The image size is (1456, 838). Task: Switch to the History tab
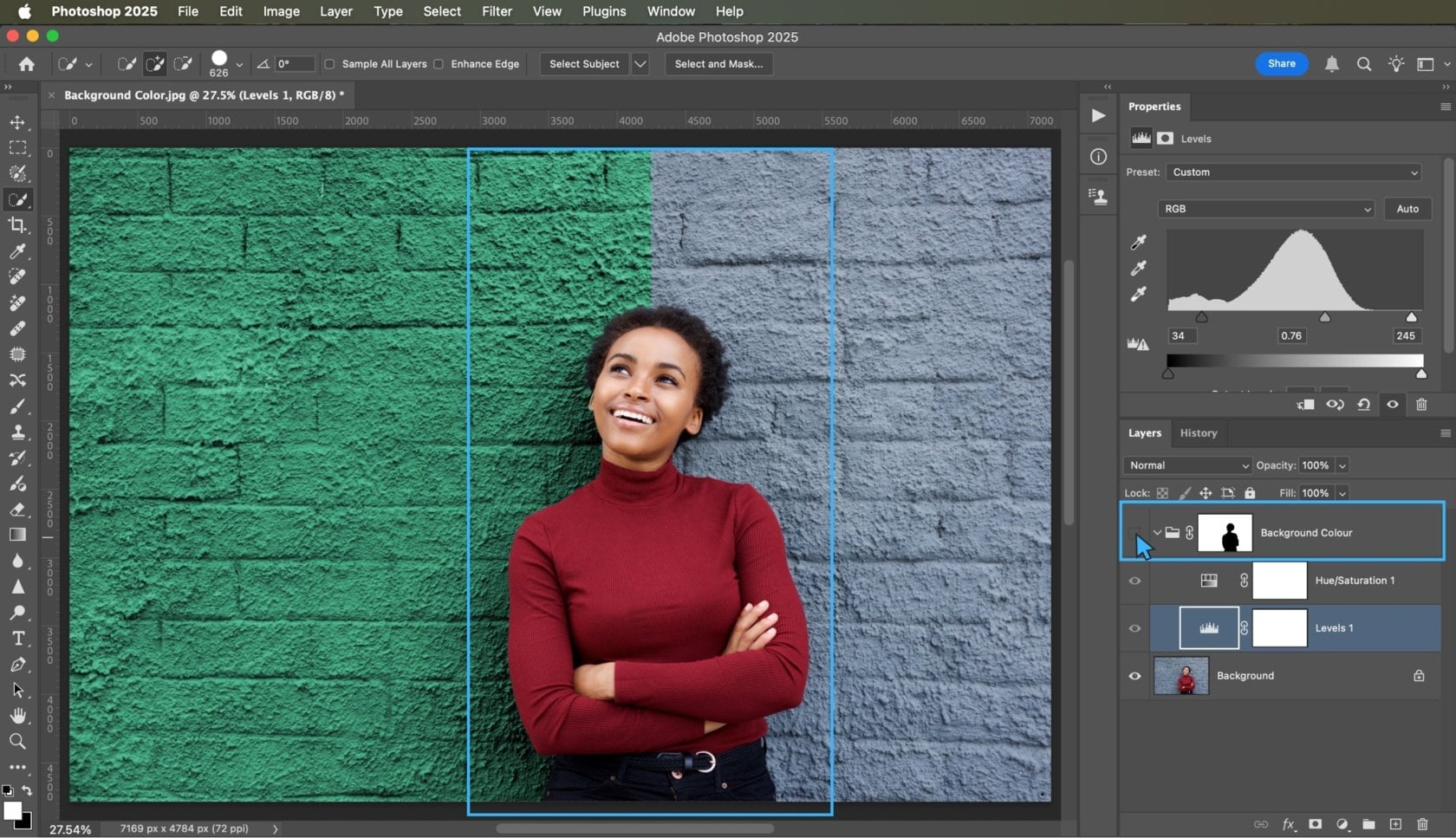1199,433
